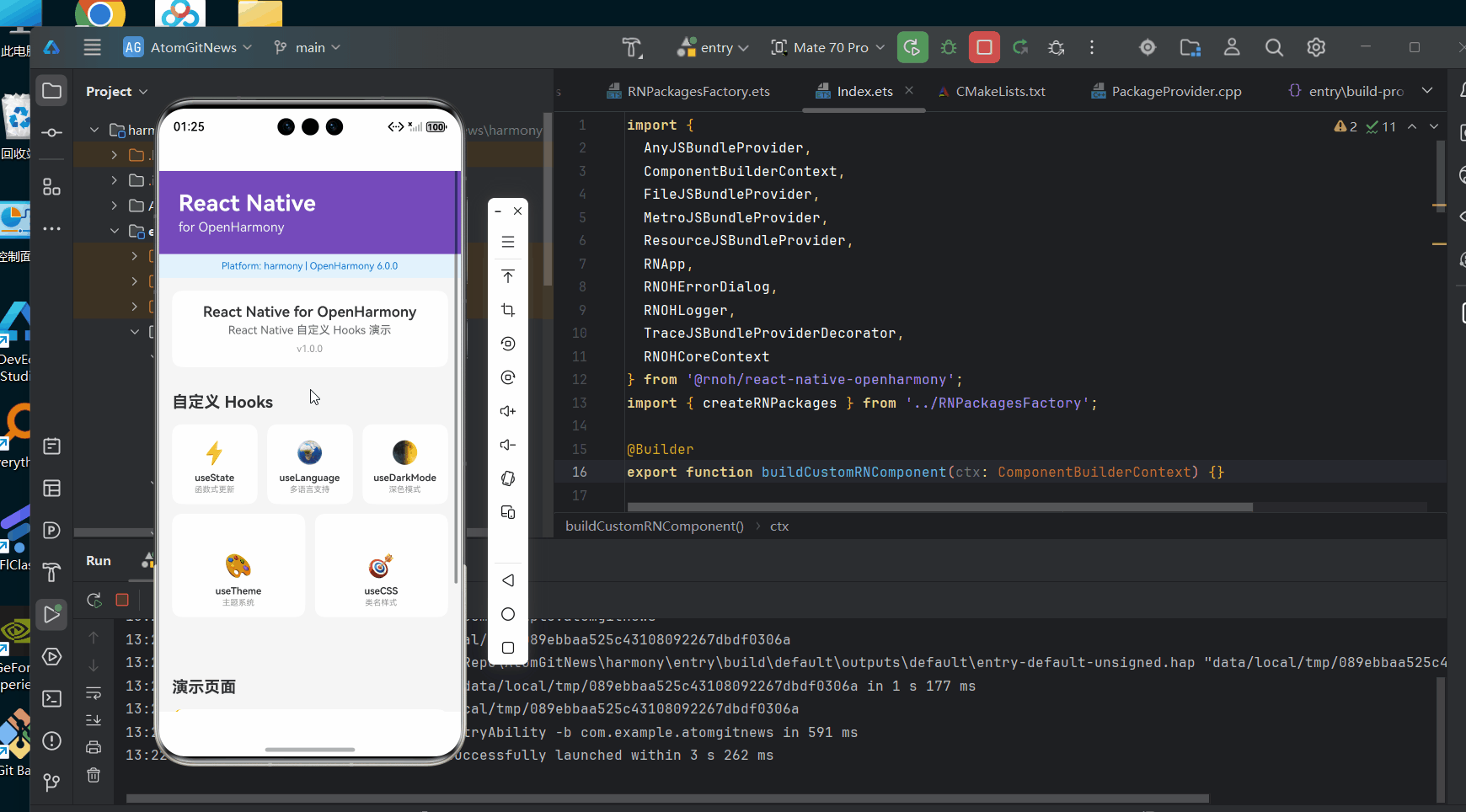
Task: Open the useTheme hook card in emulator
Action: click(238, 566)
